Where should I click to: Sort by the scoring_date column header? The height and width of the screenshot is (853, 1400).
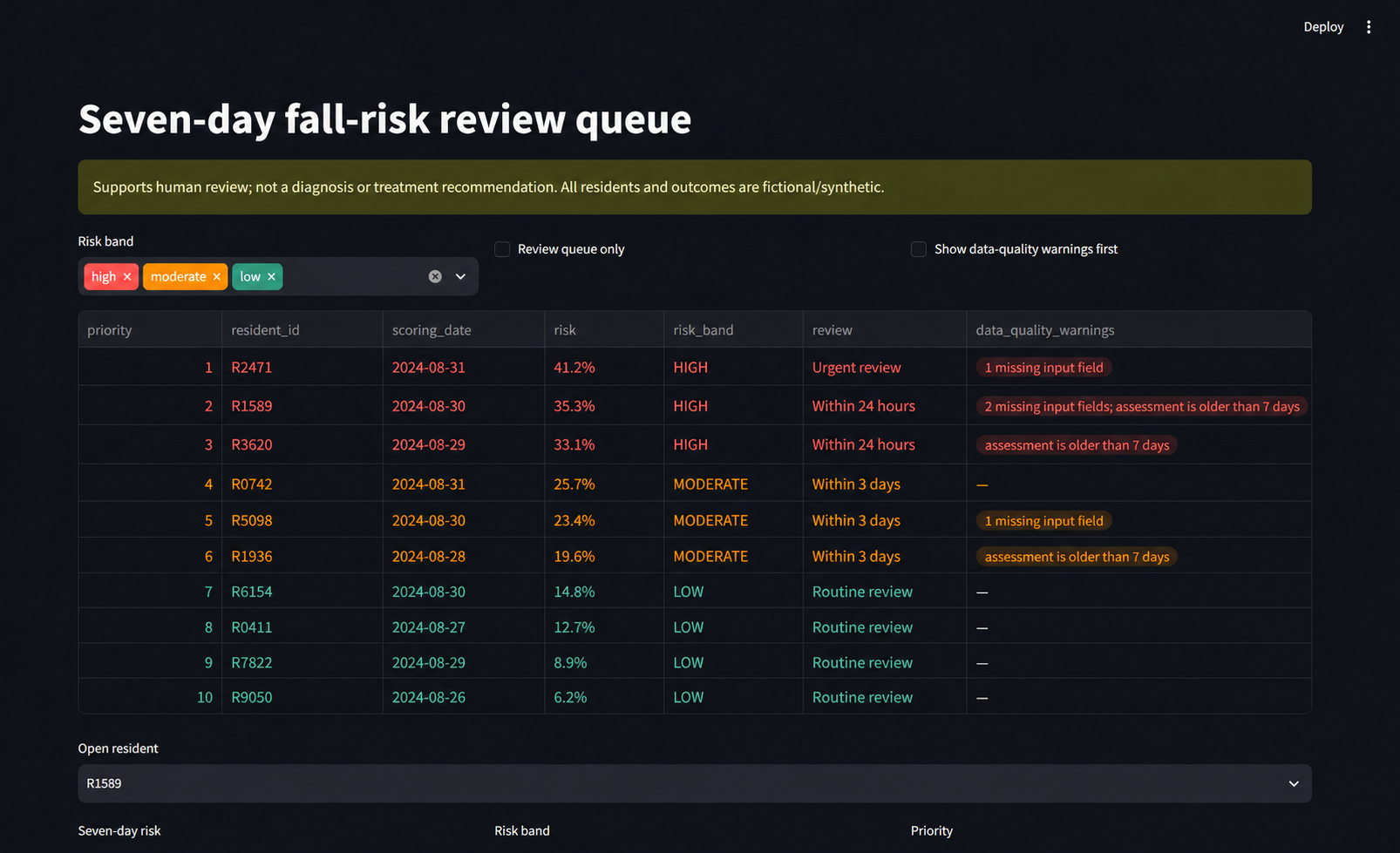click(464, 330)
